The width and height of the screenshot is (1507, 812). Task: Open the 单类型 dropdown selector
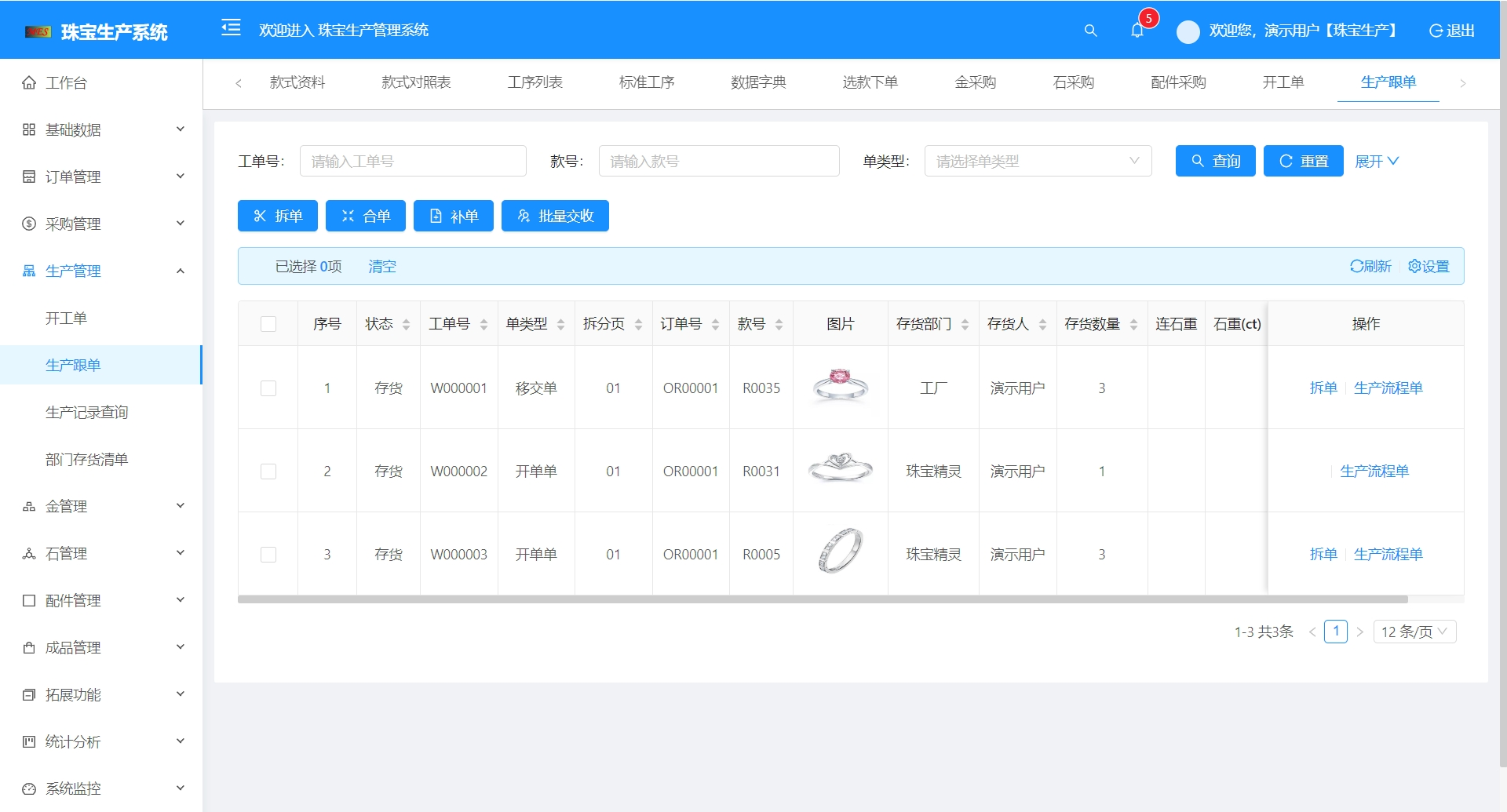coord(1038,161)
